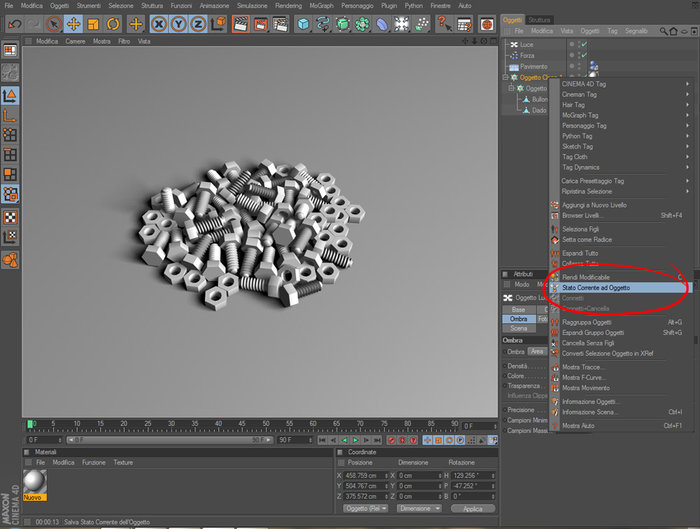Click the play forward button
700x529 pixels.
click(355, 440)
